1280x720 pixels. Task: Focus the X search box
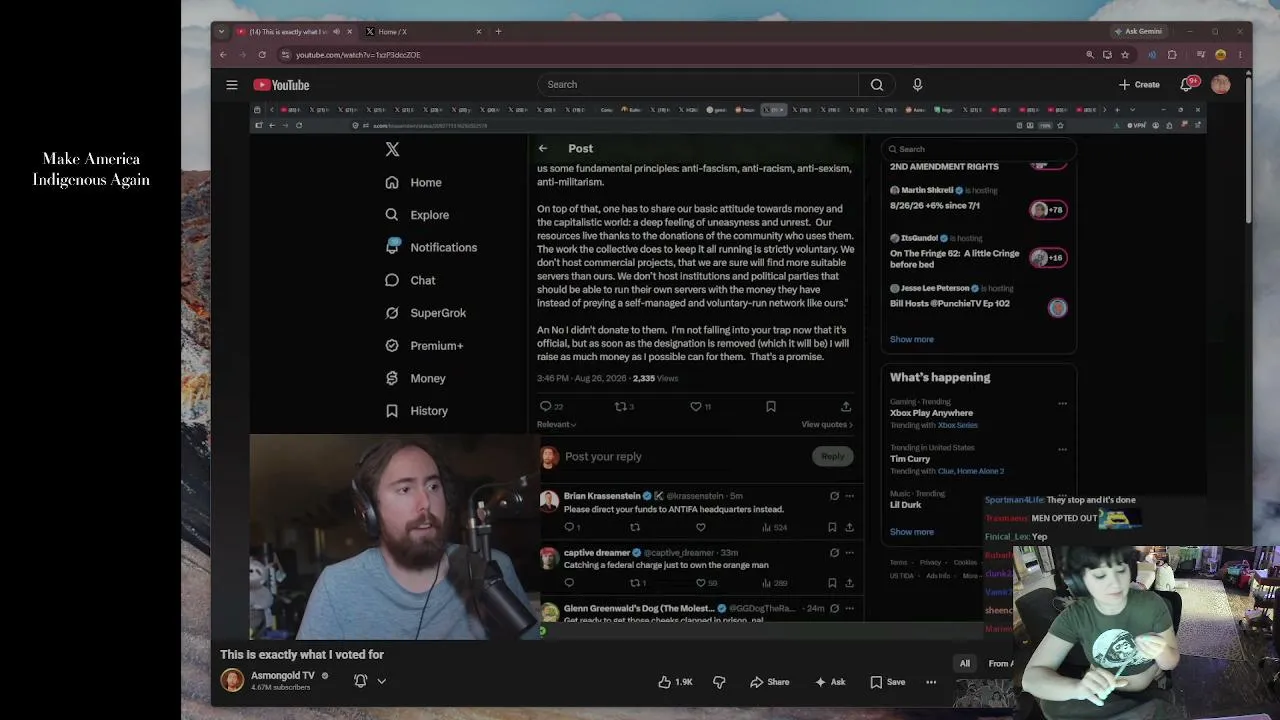[x=979, y=149]
